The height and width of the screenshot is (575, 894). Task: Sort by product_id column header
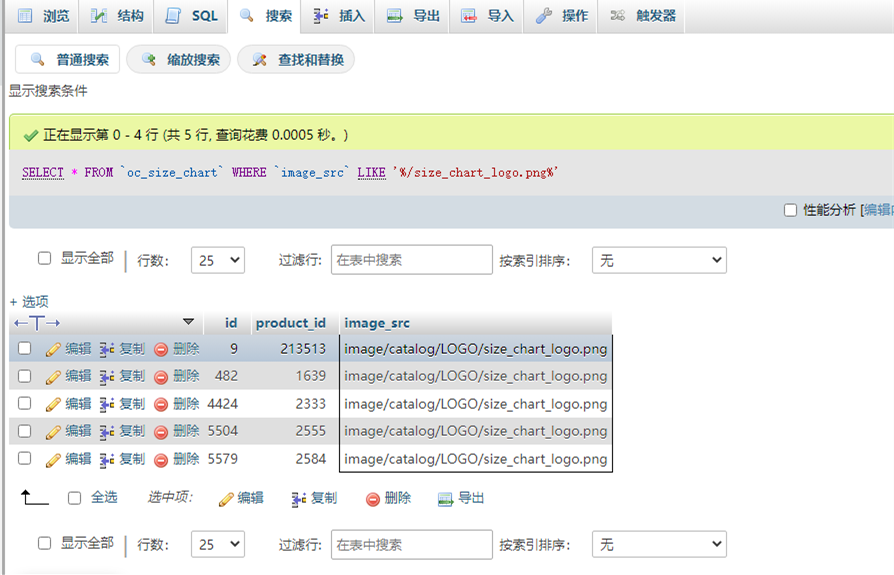pyautogui.click(x=291, y=323)
